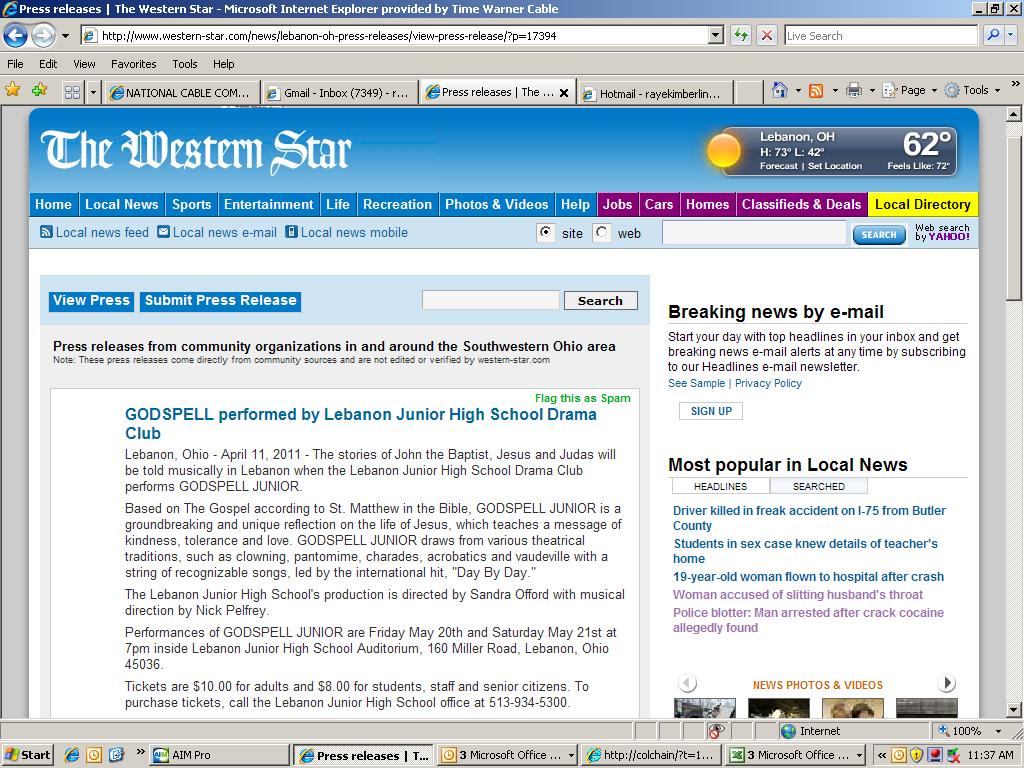
Task: Click the Refresh page icon
Action: (x=741, y=35)
